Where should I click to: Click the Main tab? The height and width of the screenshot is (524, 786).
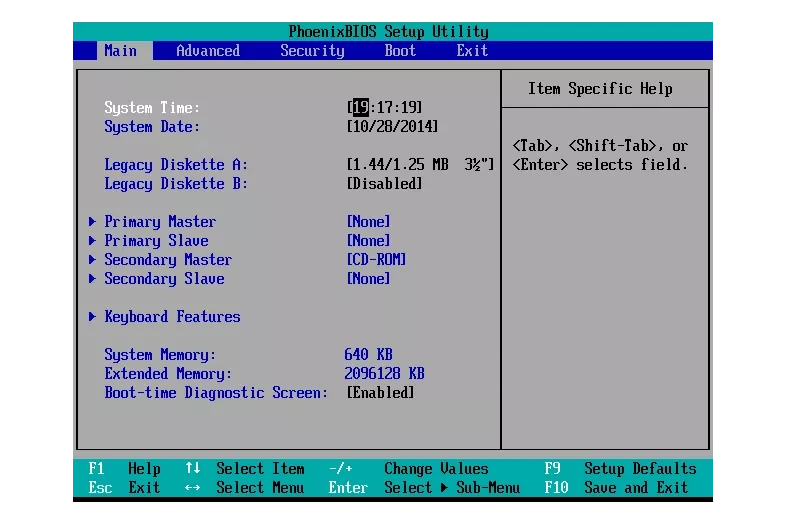click(121, 51)
